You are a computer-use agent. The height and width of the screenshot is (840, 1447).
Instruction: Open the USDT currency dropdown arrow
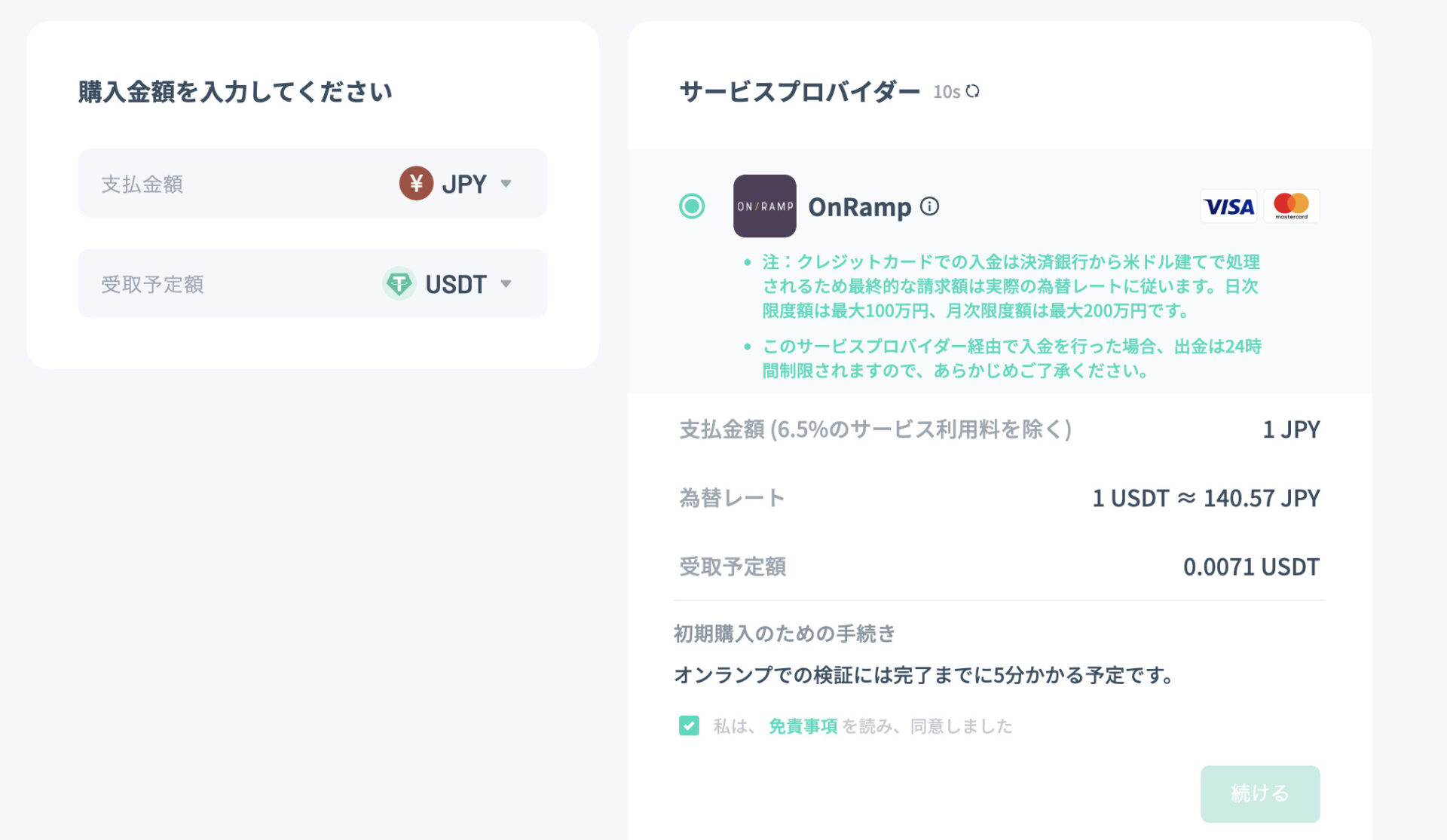[506, 284]
